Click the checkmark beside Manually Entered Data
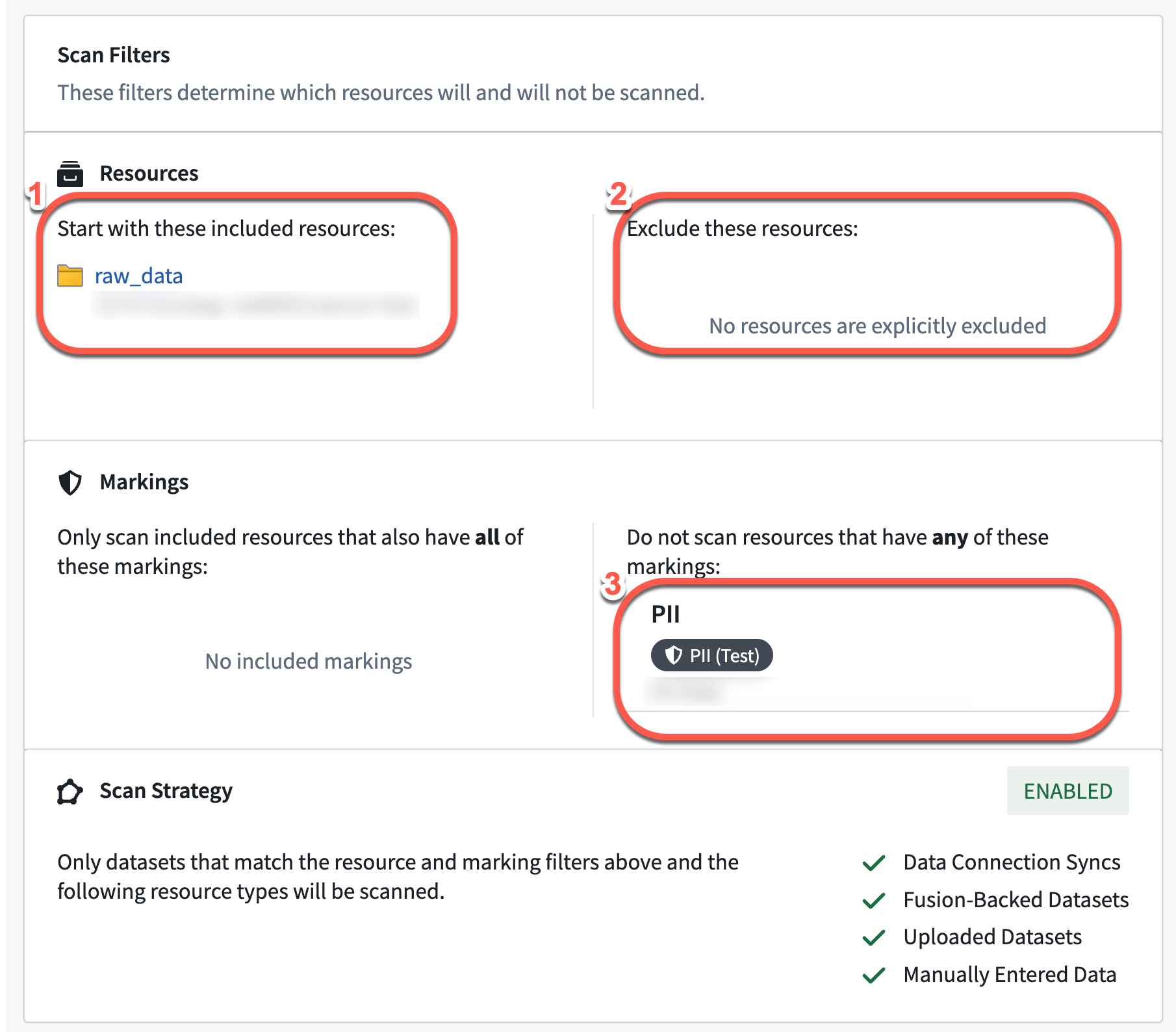The image size is (1176, 1032). 872,975
